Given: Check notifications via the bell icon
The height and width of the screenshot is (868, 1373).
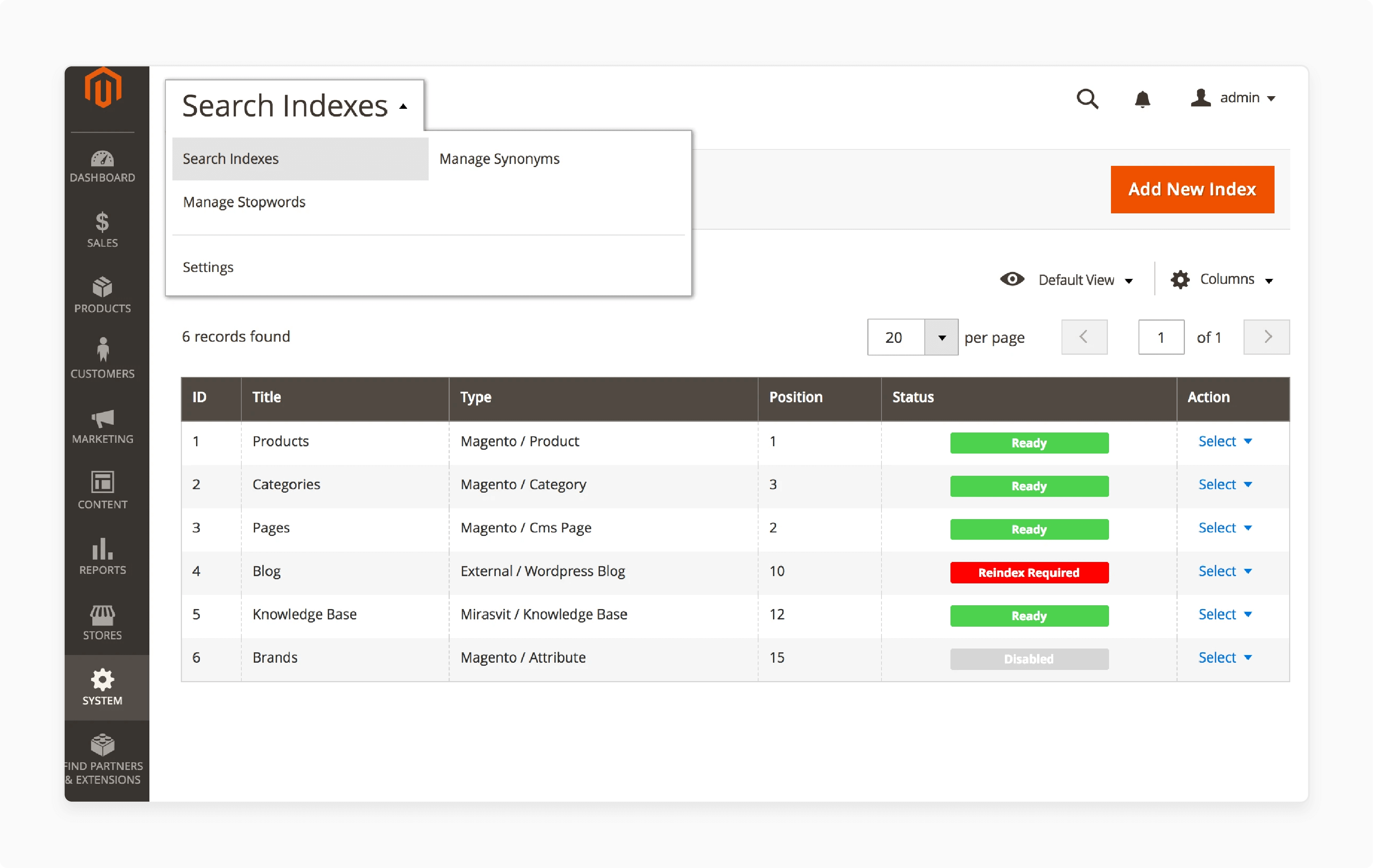Looking at the screenshot, I should pyautogui.click(x=1143, y=99).
